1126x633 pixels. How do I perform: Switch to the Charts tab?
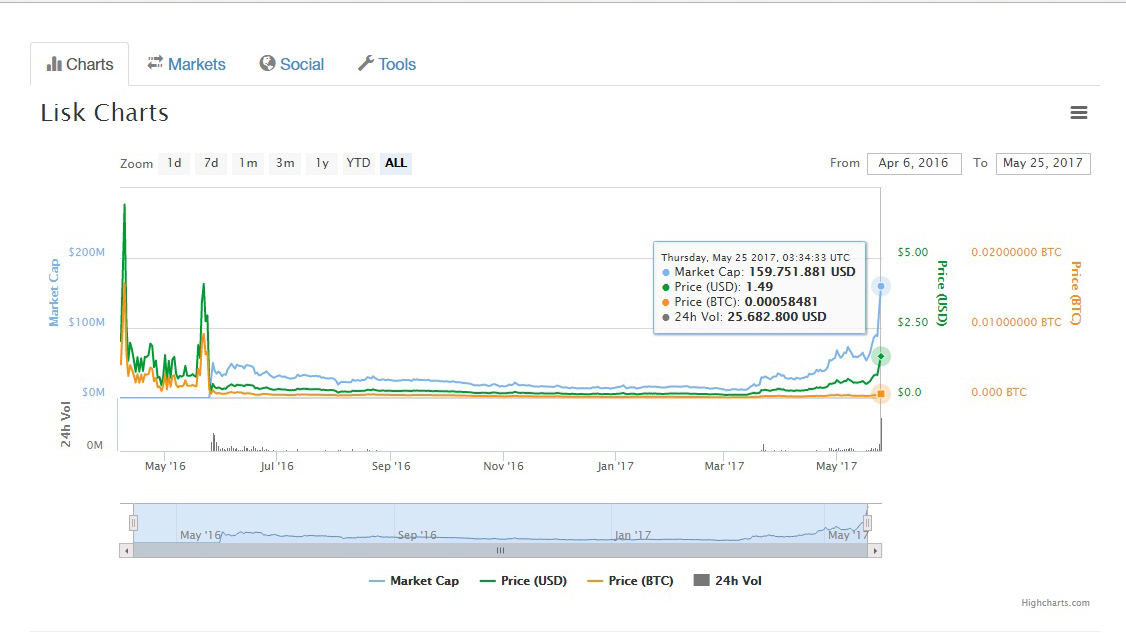point(80,64)
